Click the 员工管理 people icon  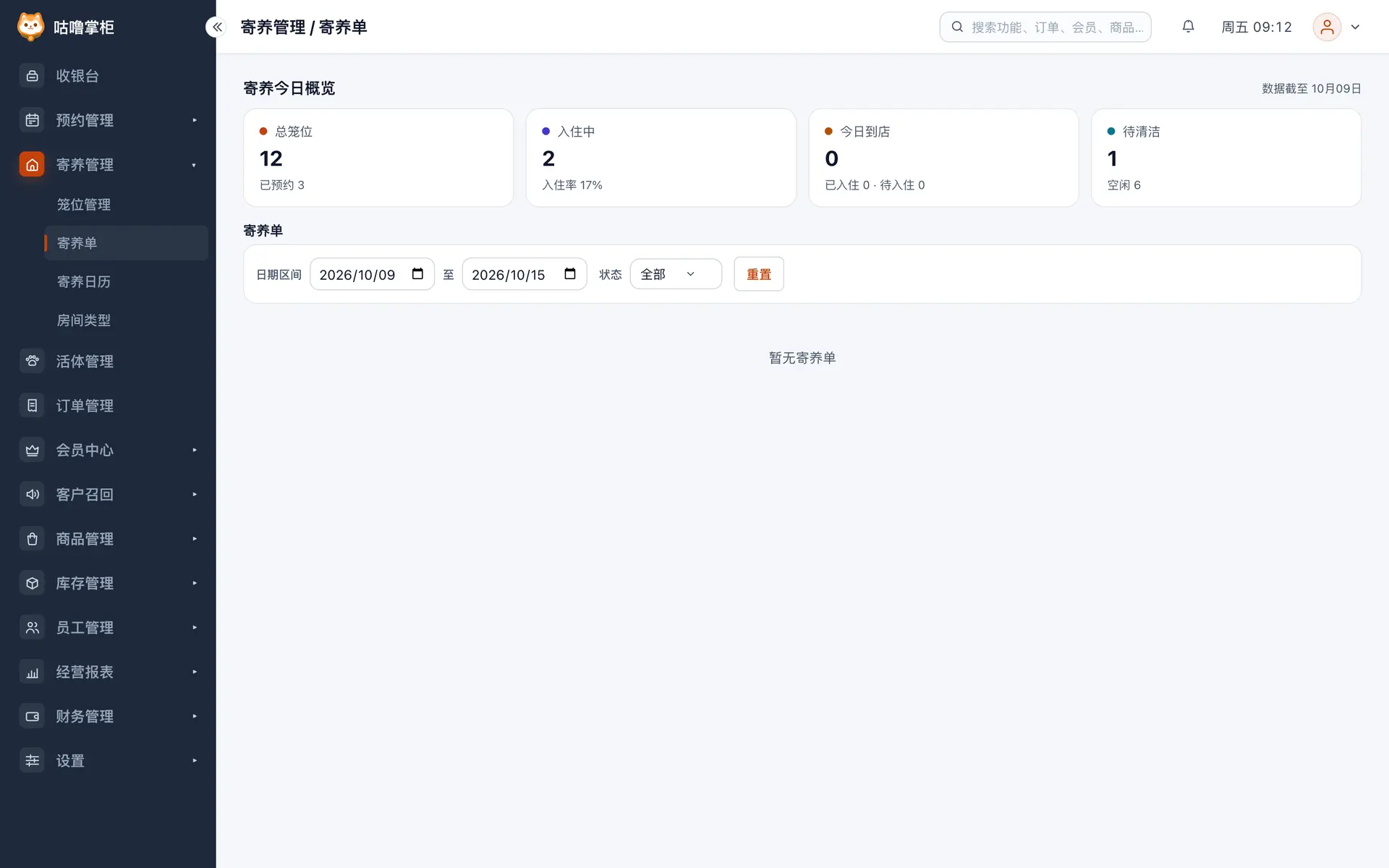pyautogui.click(x=32, y=628)
